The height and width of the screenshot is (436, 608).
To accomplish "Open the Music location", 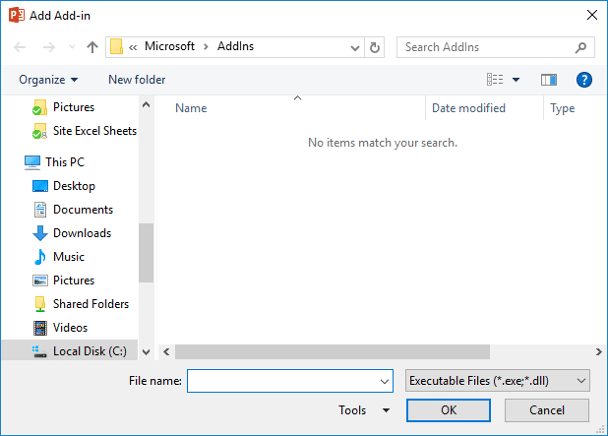I will point(69,257).
